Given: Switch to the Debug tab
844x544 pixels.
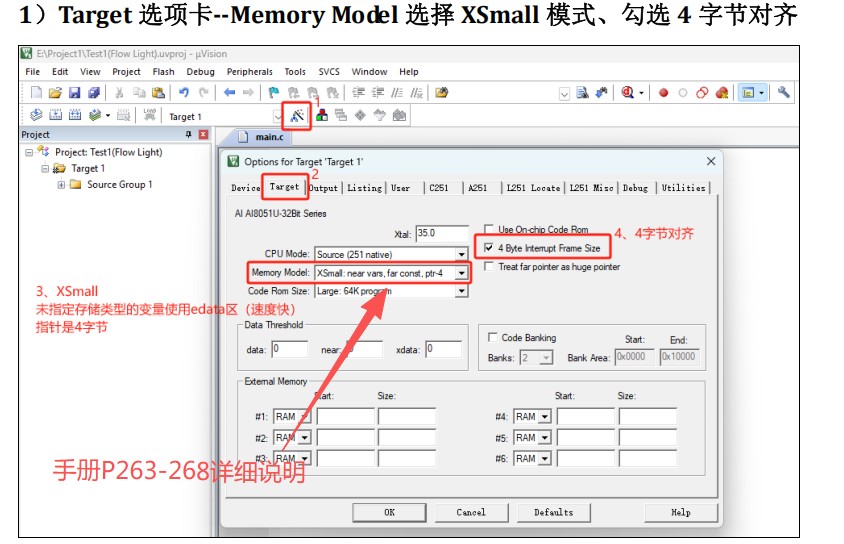Looking at the screenshot, I should pyautogui.click(x=635, y=188).
